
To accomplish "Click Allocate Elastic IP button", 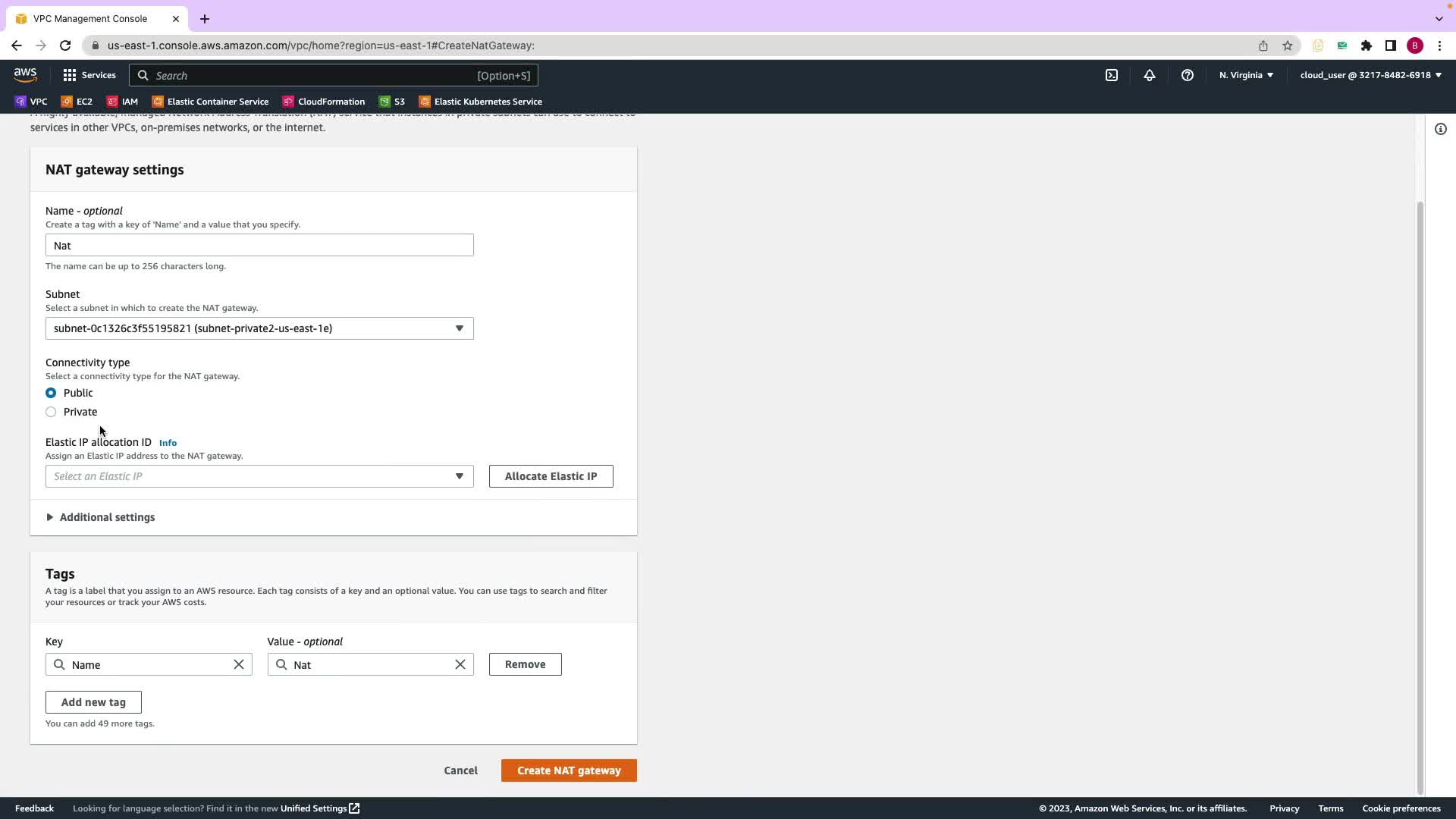I will point(551,476).
